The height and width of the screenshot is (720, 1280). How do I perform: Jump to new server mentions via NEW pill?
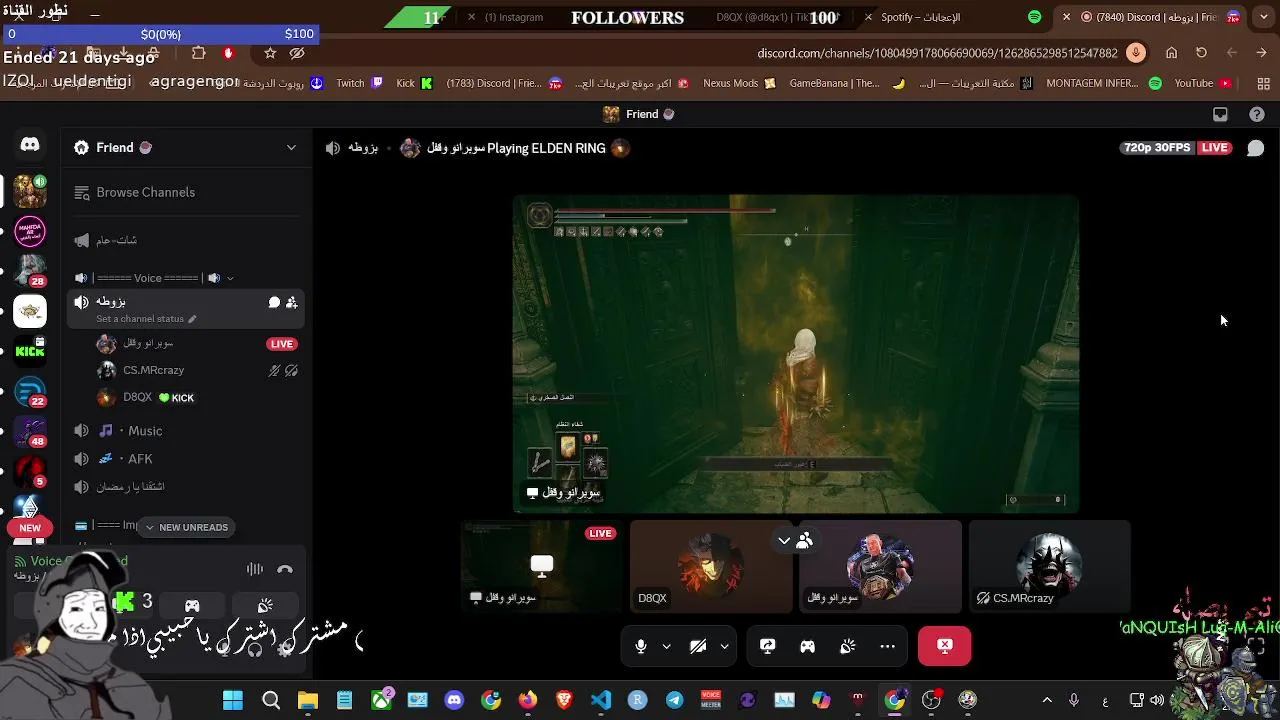point(30,528)
